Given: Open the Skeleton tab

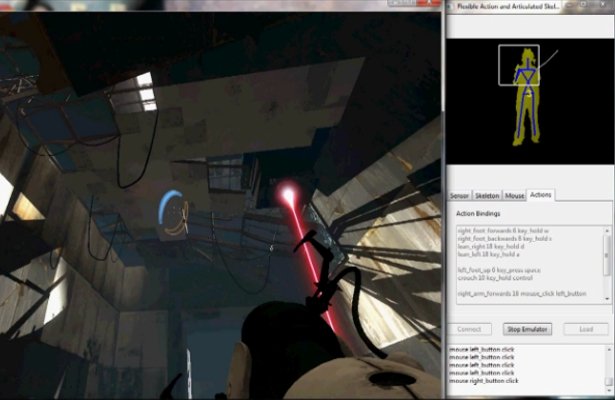Looking at the screenshot, I should point(487,195).
